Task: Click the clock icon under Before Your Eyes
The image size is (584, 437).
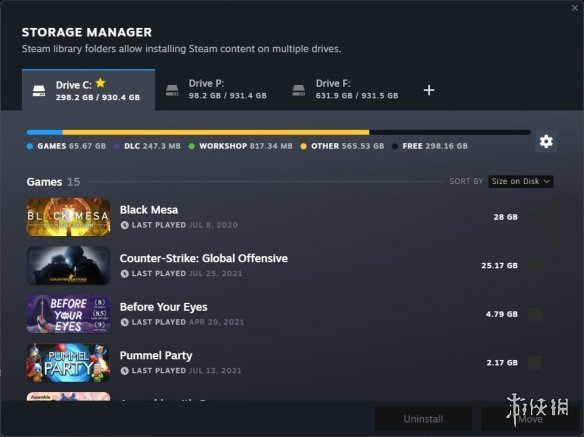Action: [x=124, y=322]
